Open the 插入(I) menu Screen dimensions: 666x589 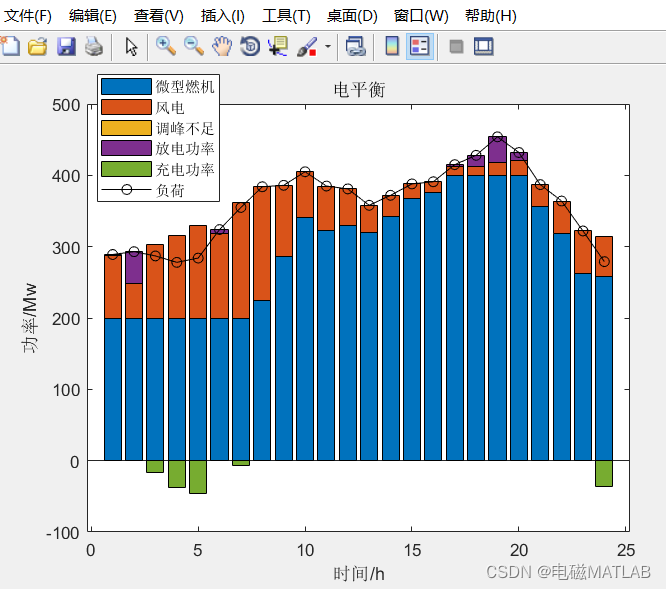(223, 16)
